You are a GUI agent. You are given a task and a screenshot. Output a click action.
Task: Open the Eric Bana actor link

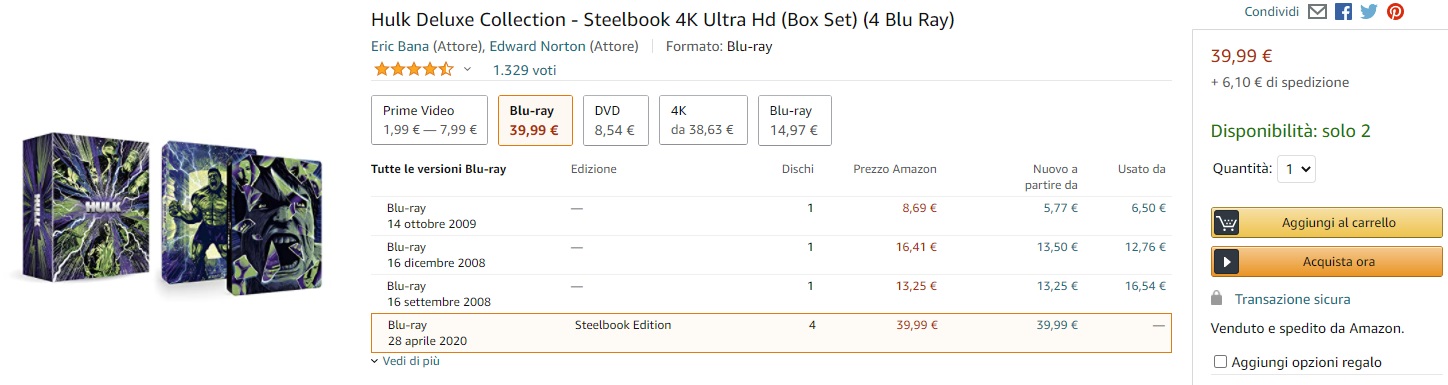point(400,46)
